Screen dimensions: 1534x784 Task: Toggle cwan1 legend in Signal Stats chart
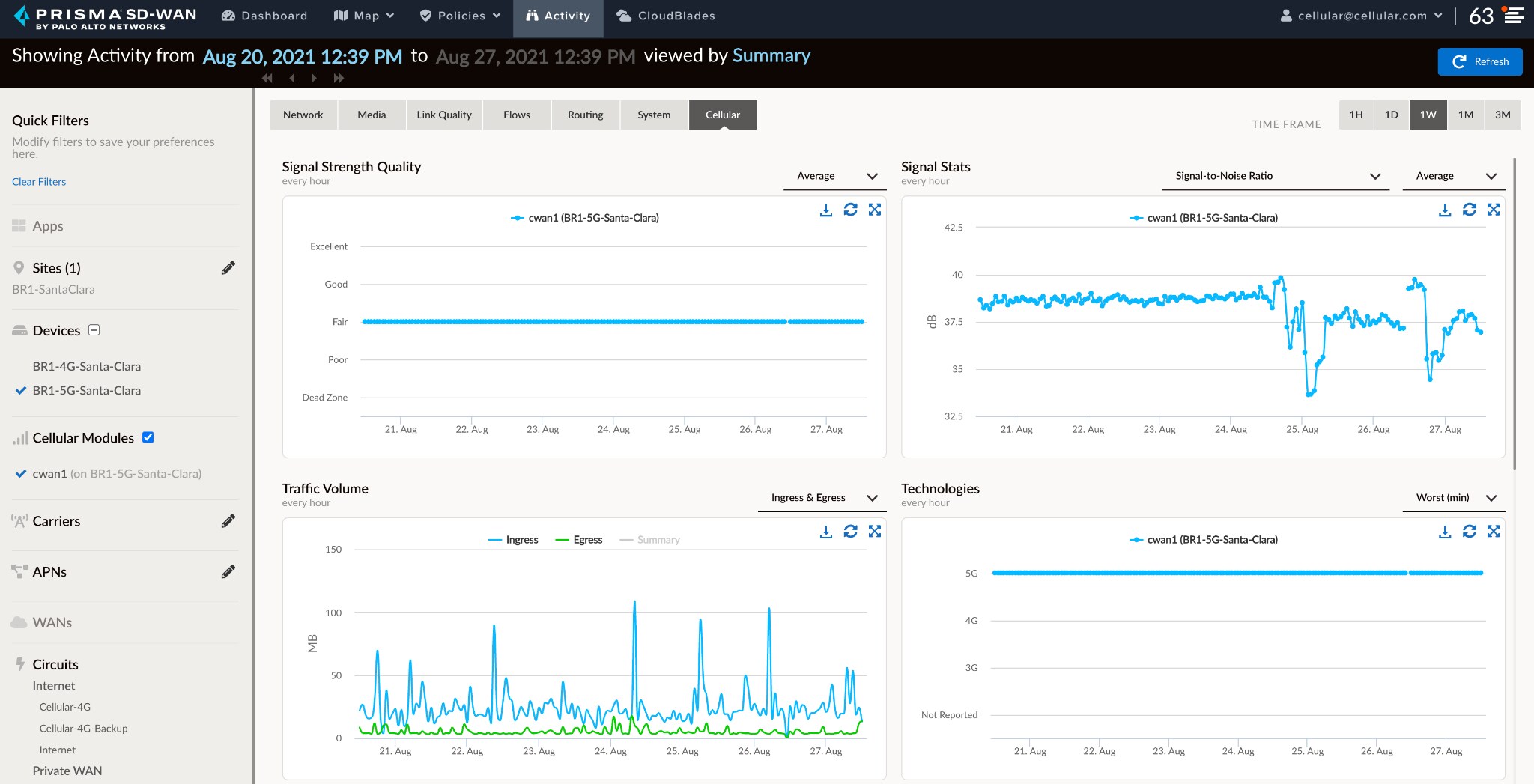[1204, 218]
